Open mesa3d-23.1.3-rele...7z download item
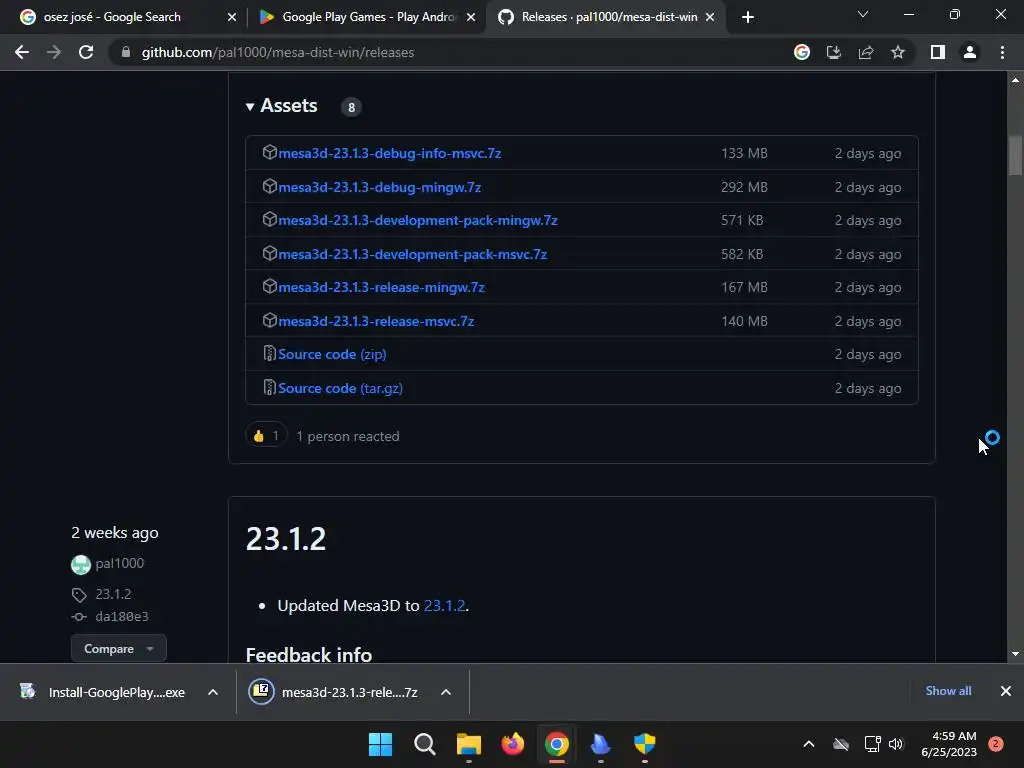Viewport: 1024px width, 768px height. pos(334,692)
